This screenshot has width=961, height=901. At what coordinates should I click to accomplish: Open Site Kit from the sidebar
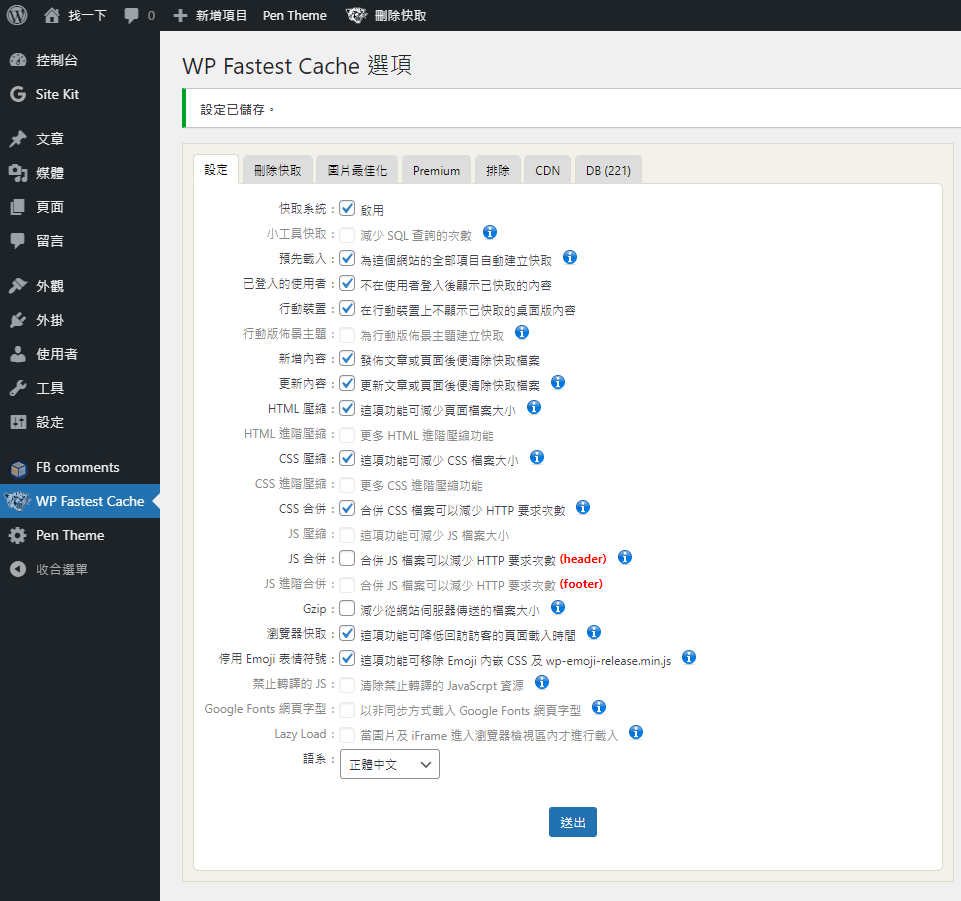click(x=57, y=94)
